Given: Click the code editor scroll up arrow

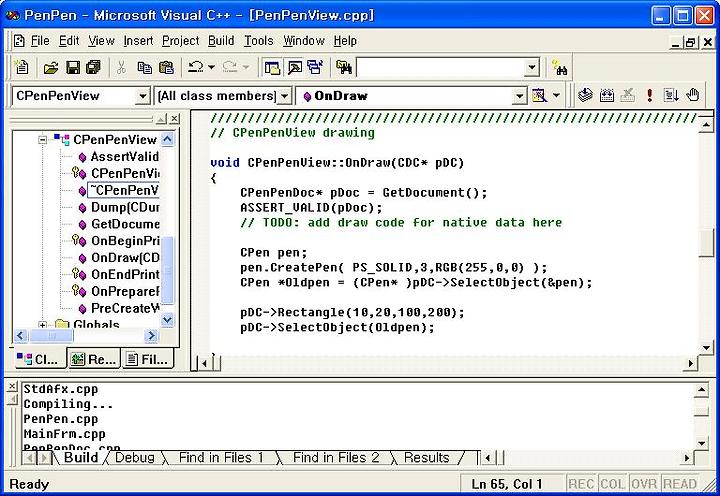Looking at the screenshot, I should click(x=706, y=124).
